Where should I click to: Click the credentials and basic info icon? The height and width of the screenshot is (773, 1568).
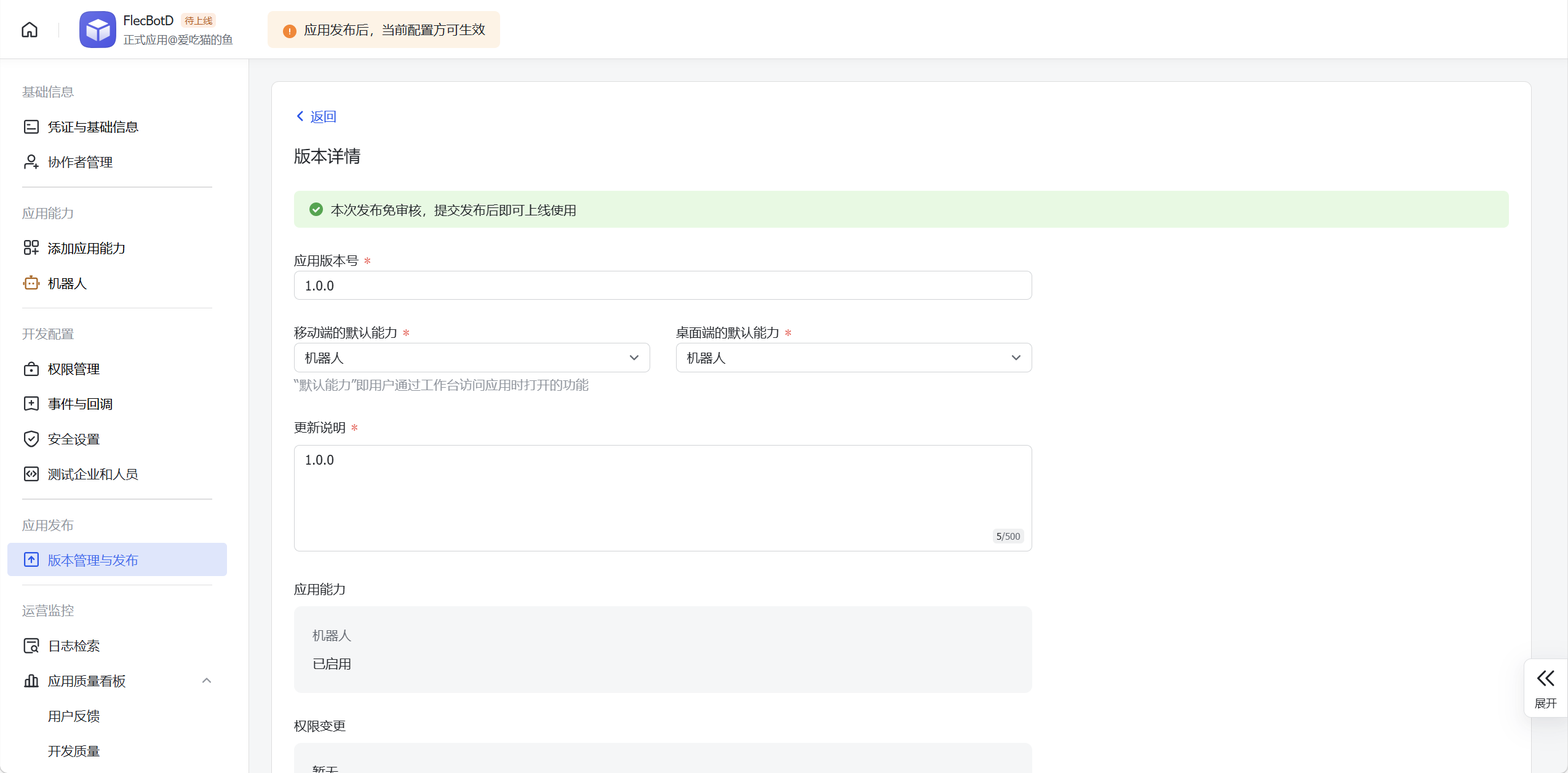pyautogui.click(x=31, y=127)
